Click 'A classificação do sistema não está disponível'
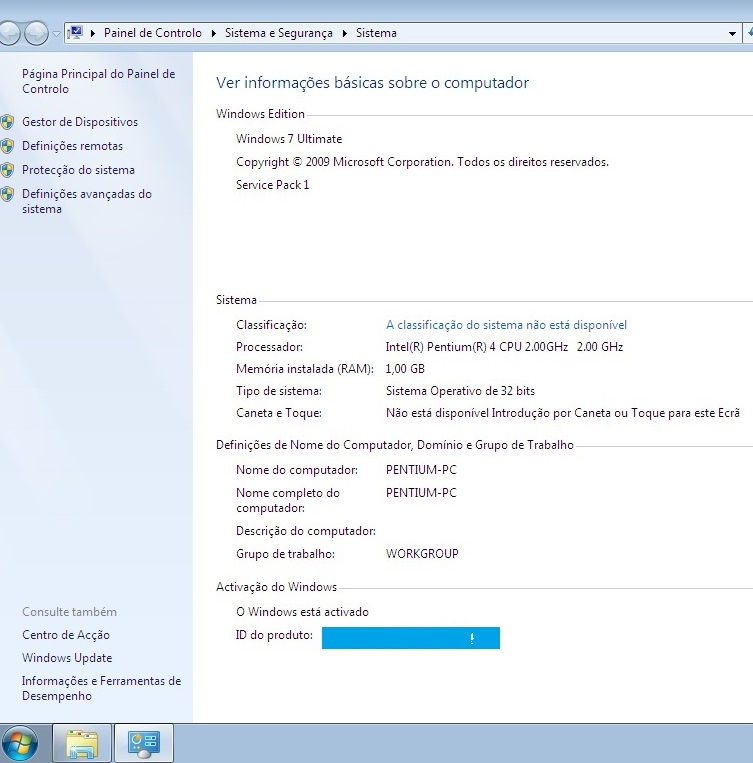This screenshot has width=753, height=763. pyautogui.click(x=506, y=325)
